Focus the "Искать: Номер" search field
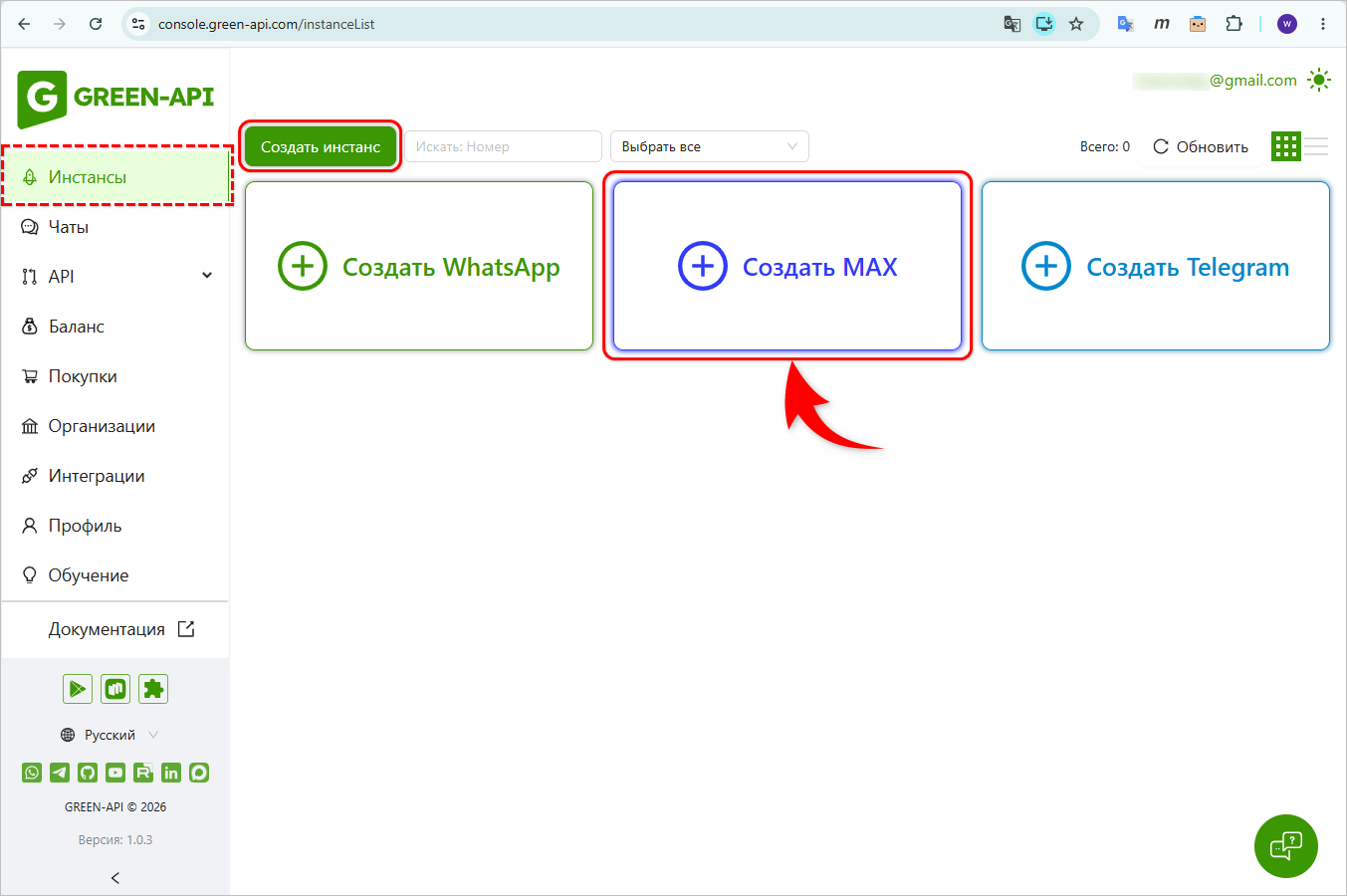 click(x=503, y=146)
